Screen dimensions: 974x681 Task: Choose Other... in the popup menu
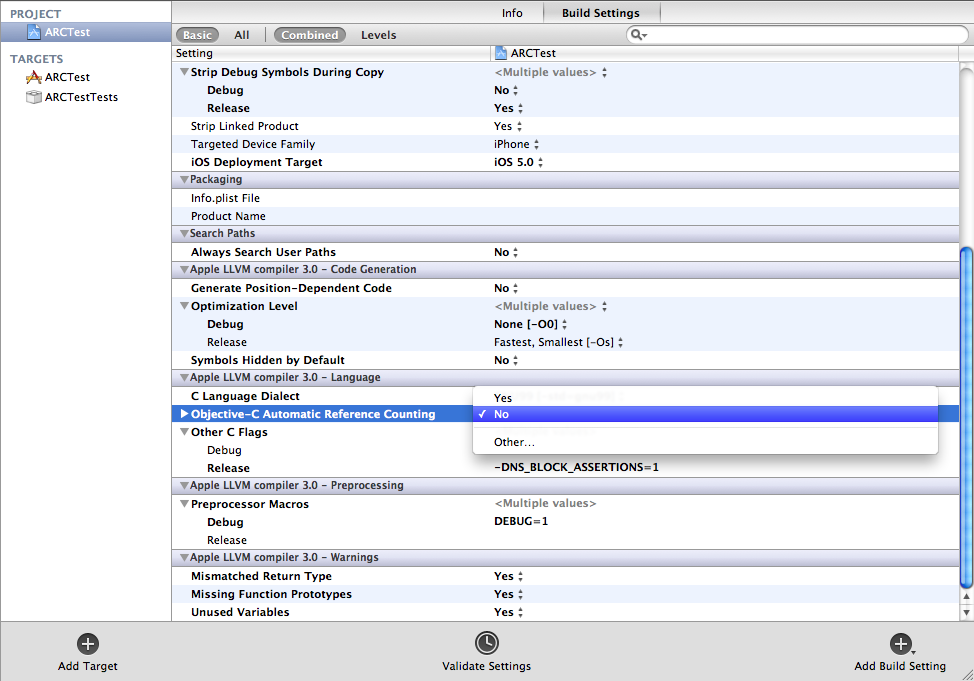point(705,442)
